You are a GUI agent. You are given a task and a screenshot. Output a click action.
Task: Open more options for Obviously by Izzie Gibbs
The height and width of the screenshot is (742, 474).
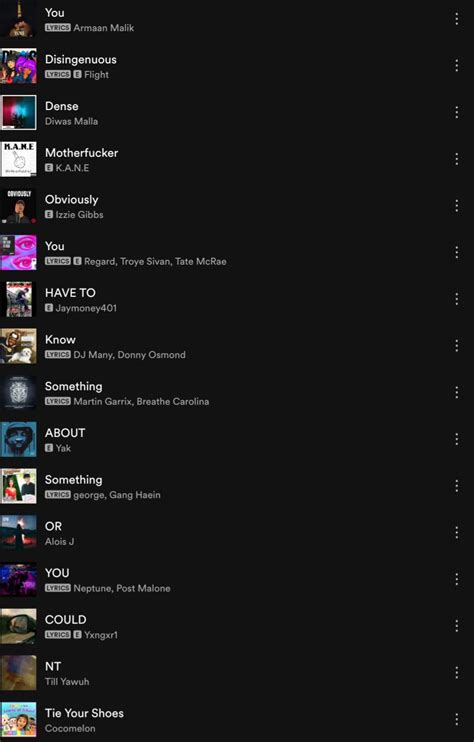pos(456,206)
